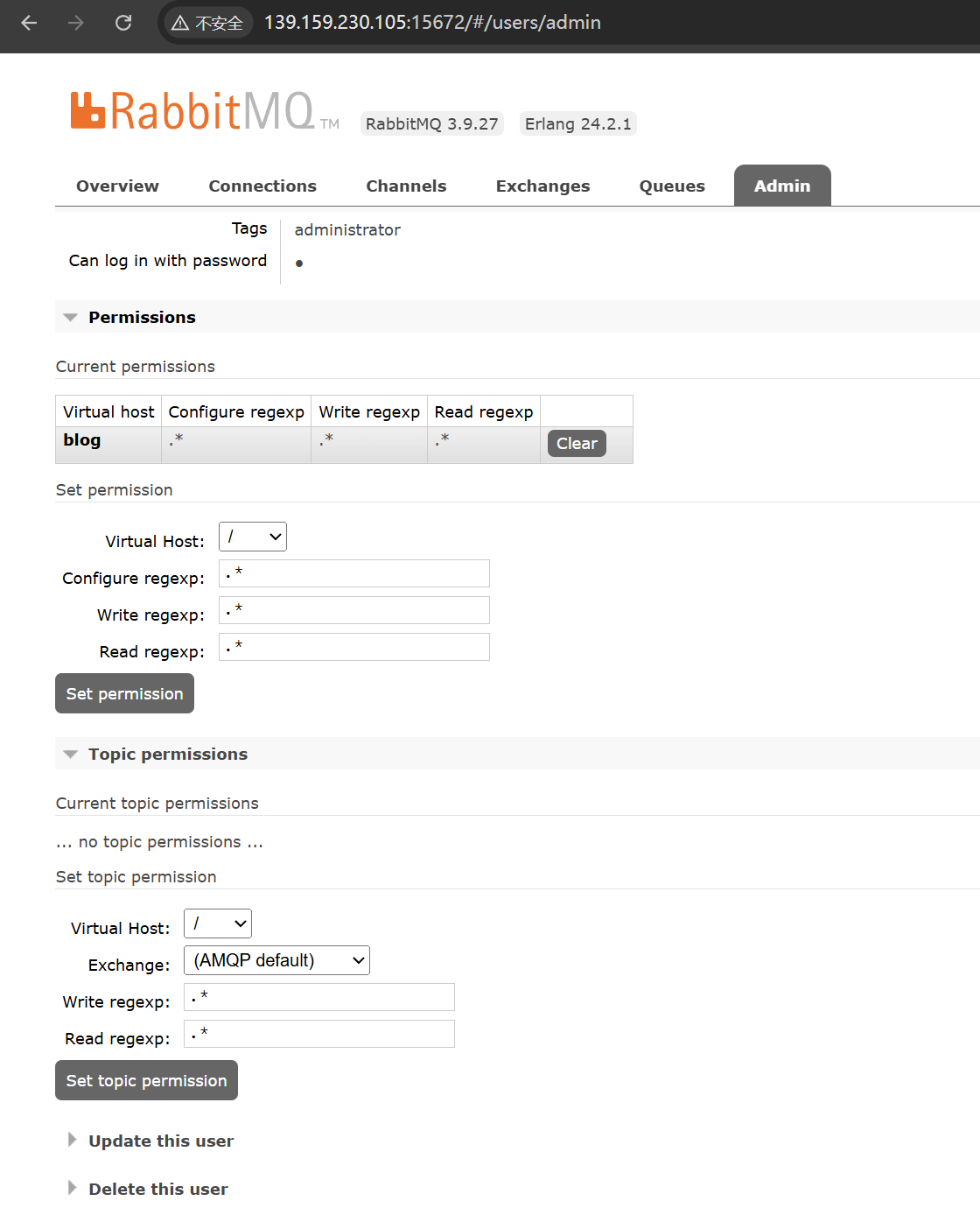Open the Overview tab
The height and width of the screenshot is (1215, 980).
117,186
